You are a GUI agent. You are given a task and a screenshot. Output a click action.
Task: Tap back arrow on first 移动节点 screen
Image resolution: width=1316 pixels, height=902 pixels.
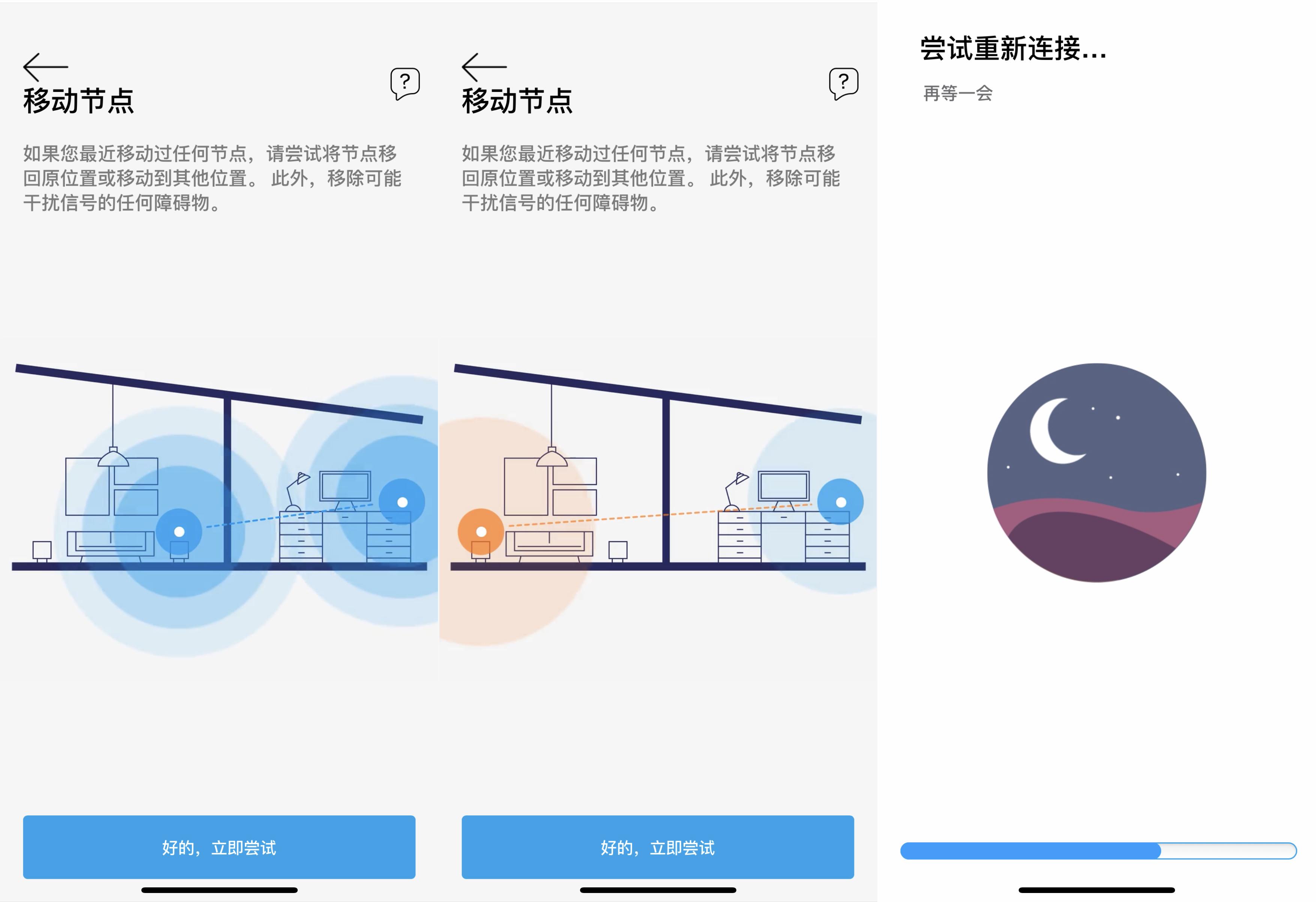(45, 67)
